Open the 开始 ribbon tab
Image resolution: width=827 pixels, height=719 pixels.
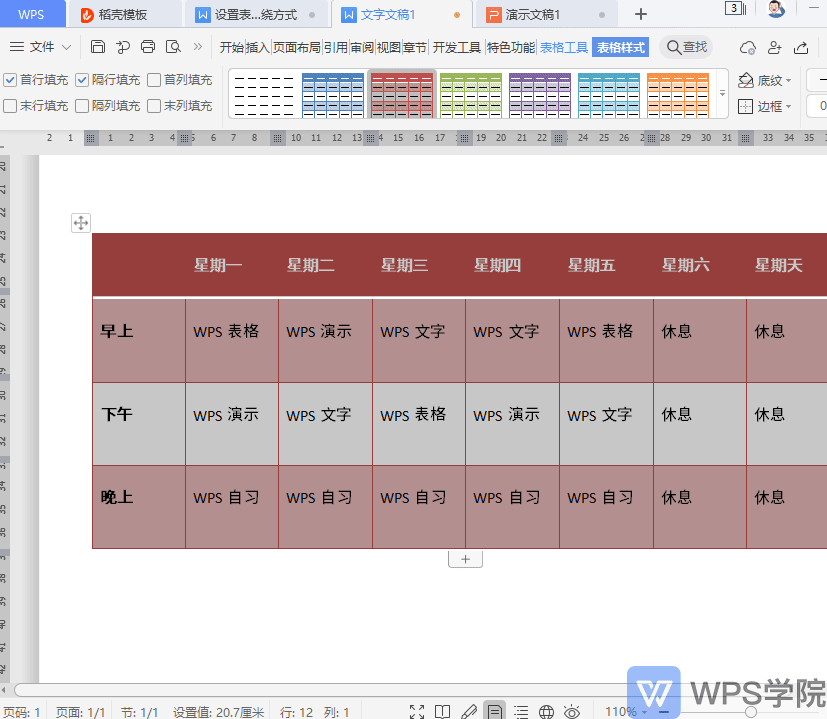[232, 47]
